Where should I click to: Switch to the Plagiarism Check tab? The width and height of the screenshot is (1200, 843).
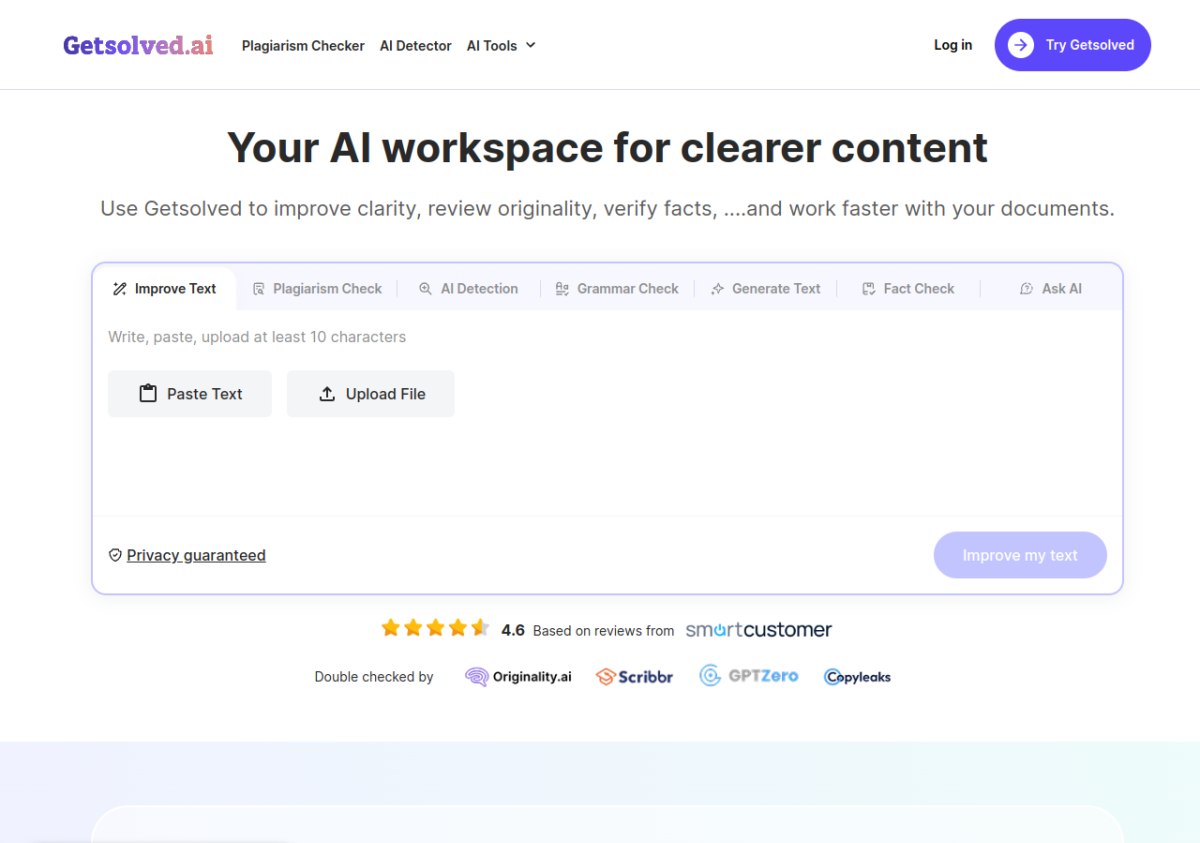pos(317,289)
